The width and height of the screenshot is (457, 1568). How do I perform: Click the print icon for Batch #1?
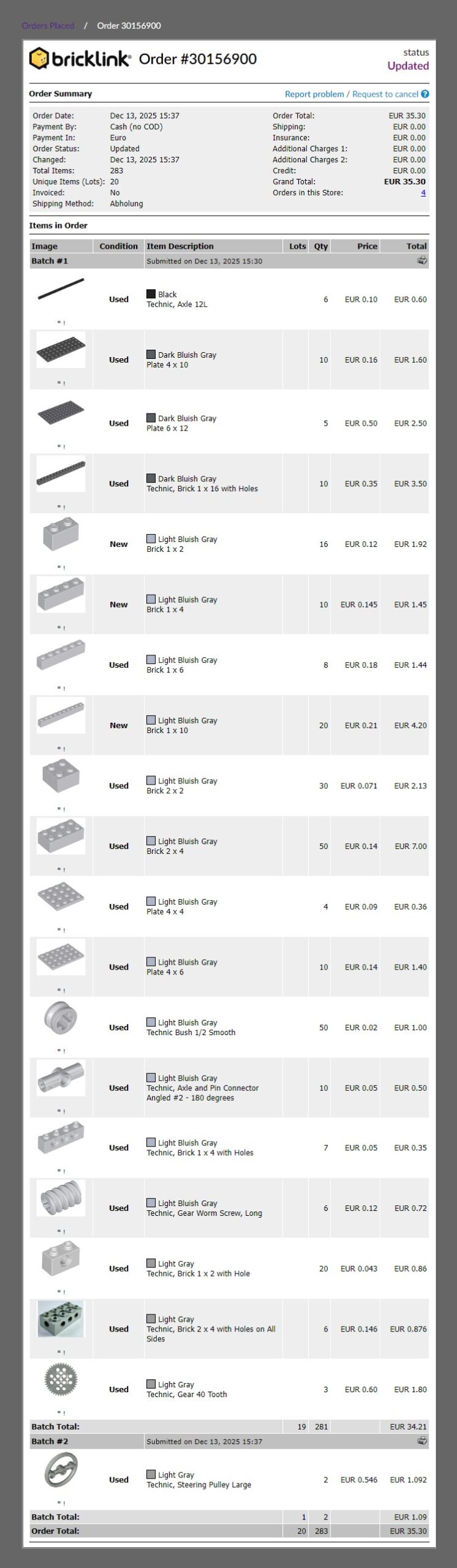click(422, 260)
